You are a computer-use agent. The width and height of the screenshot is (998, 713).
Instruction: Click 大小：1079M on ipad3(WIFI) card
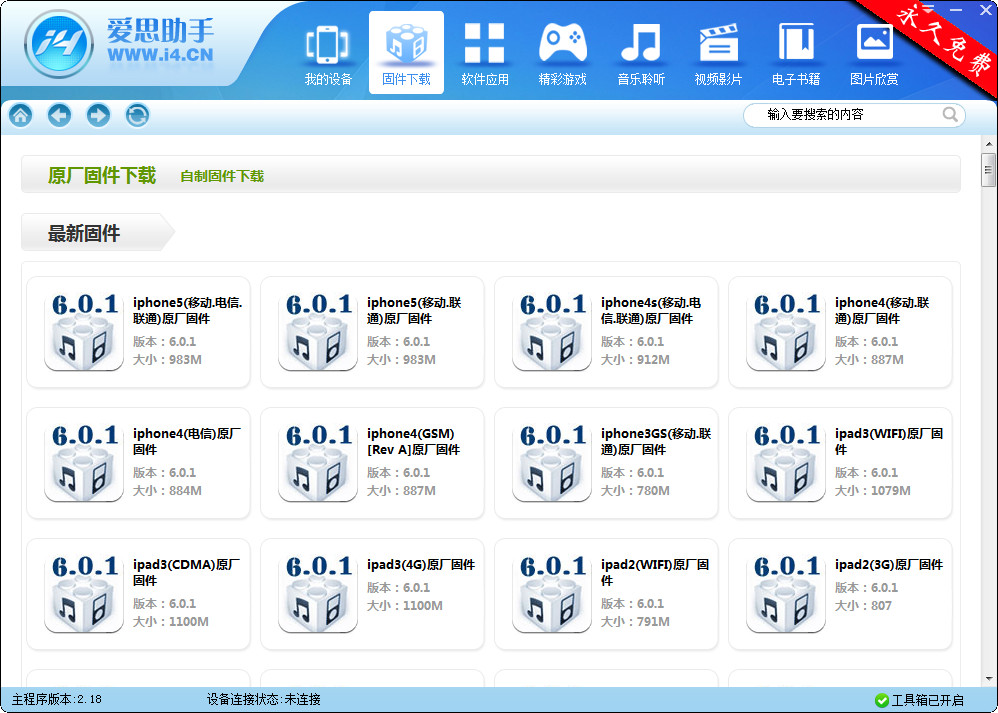click(873, 491)
